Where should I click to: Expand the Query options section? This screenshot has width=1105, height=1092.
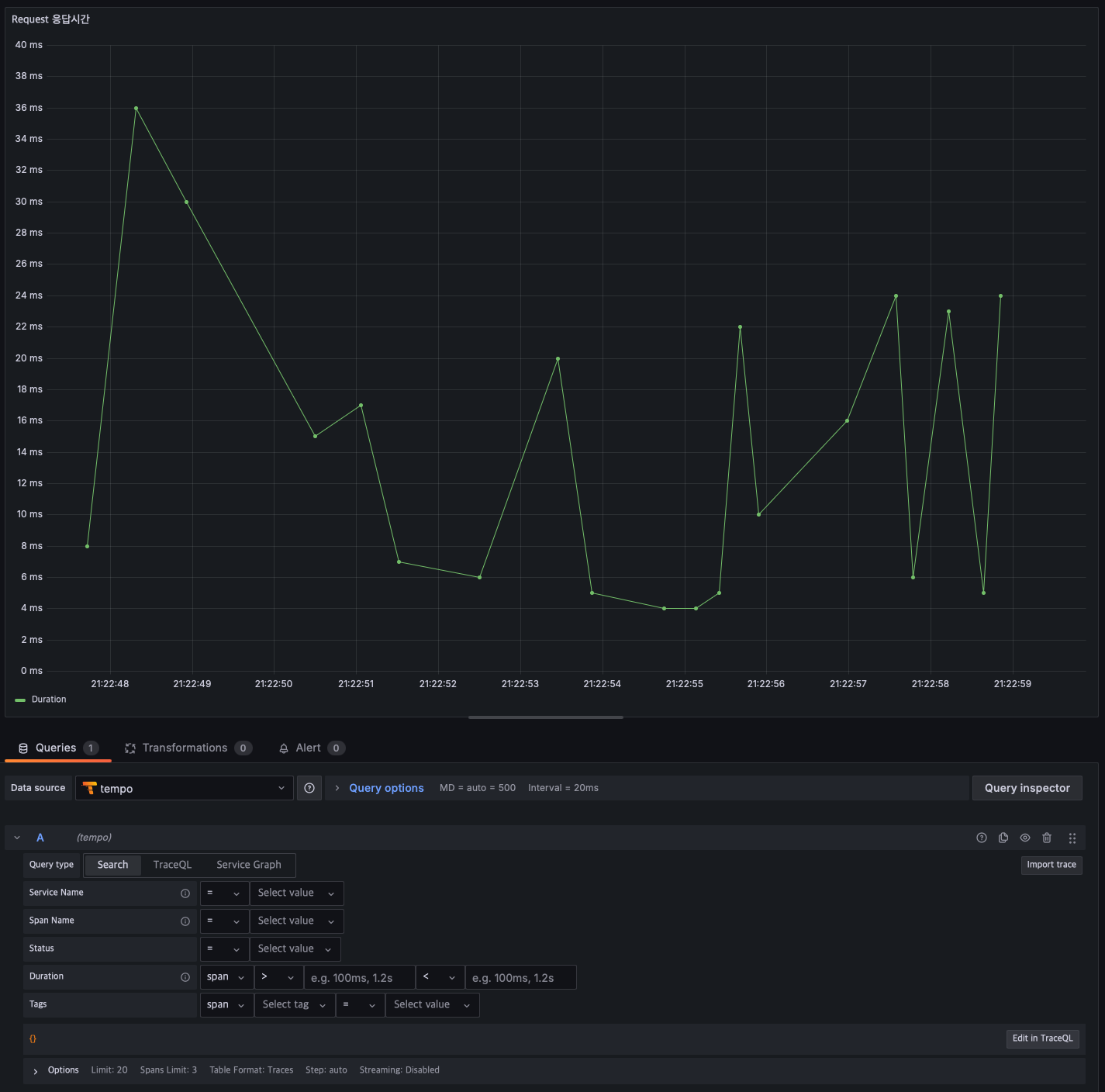point(385,788)
